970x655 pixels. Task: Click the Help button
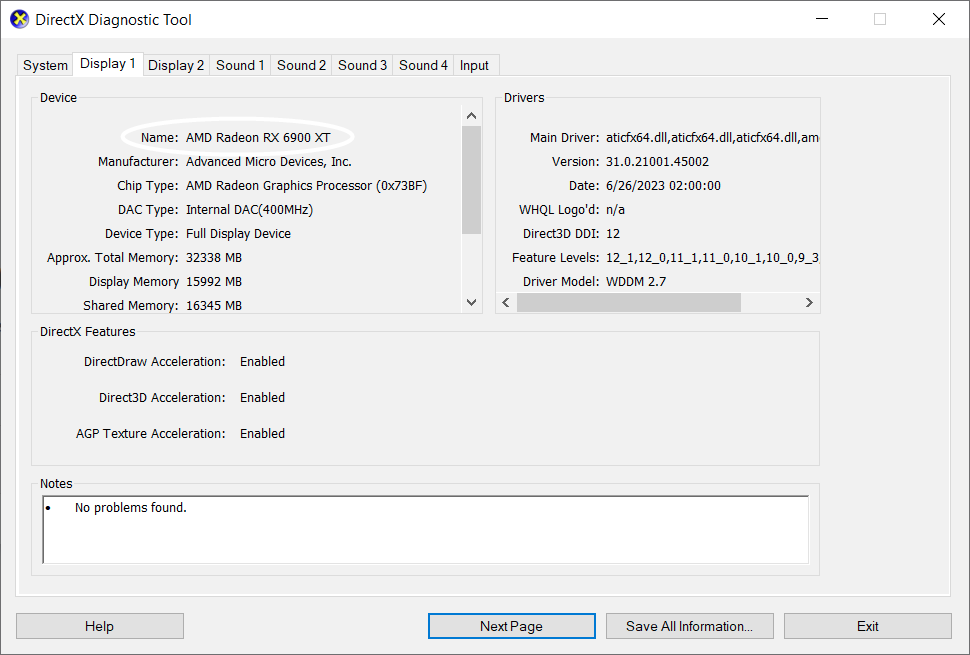[100, 626]
